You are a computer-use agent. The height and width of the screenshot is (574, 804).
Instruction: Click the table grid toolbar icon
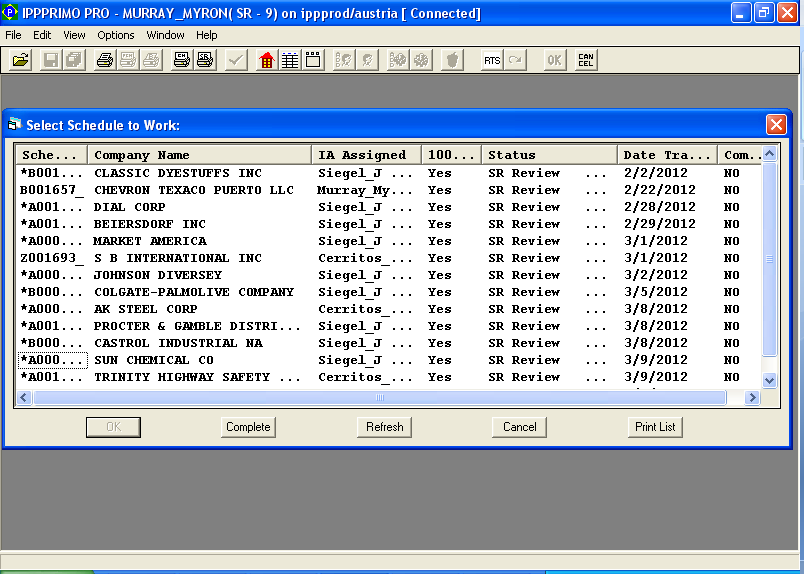click(x=290, y=60)
